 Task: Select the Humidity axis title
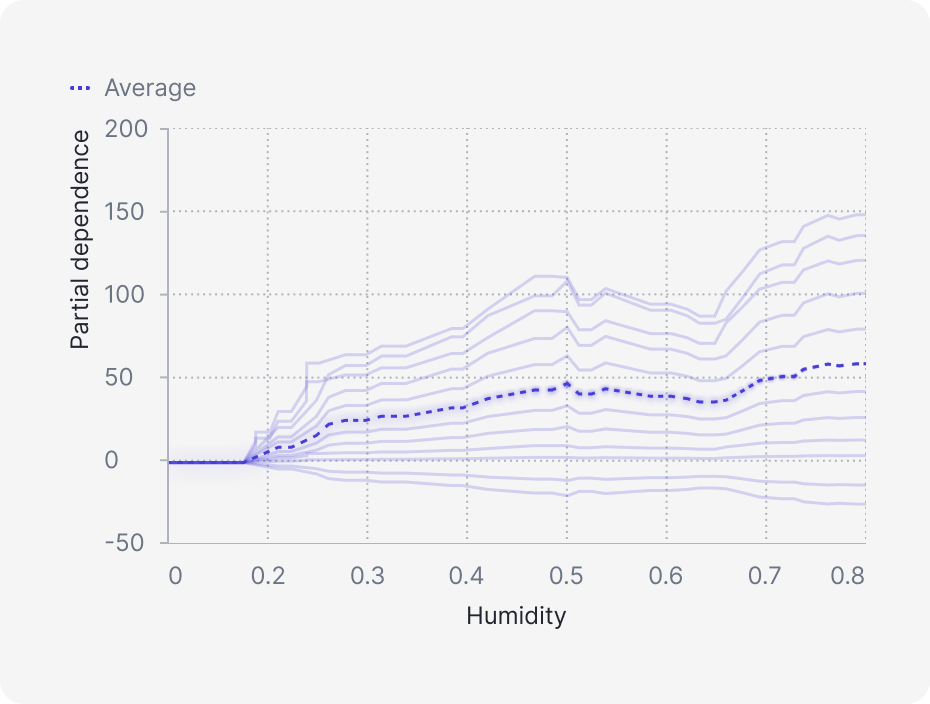[516, 615]
